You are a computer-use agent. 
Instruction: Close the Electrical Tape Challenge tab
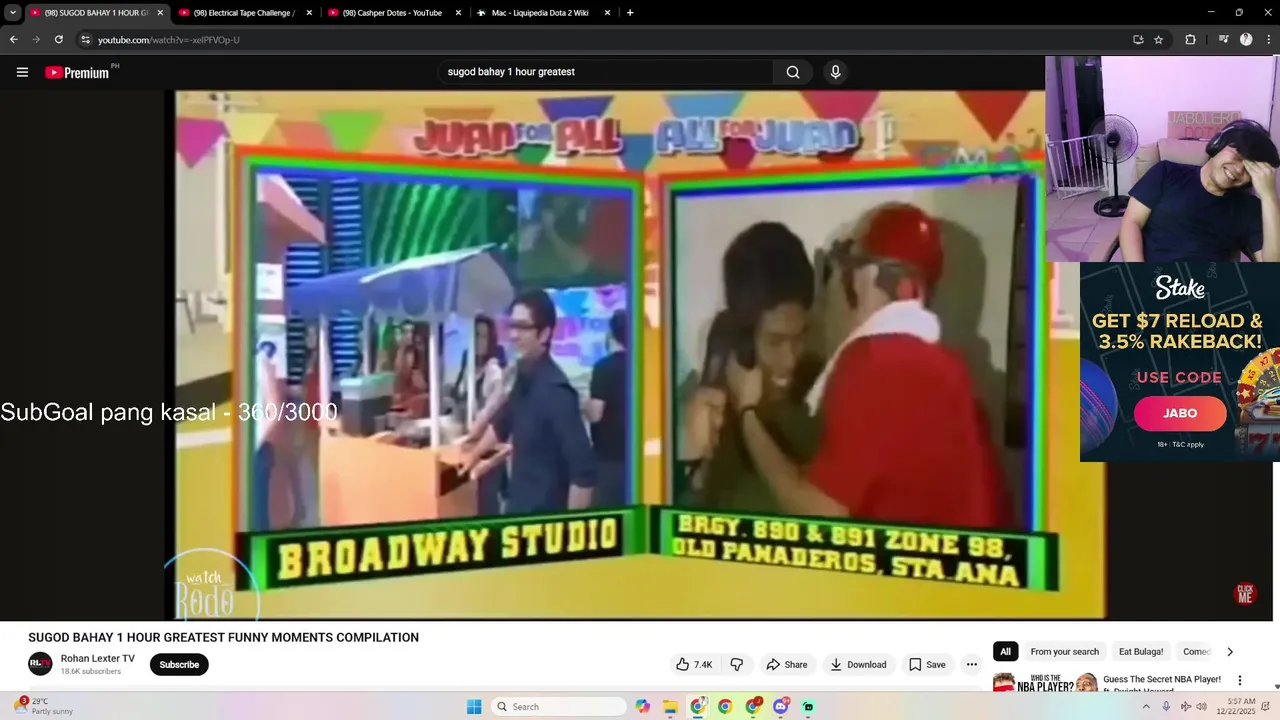click(x=309, y=13)
